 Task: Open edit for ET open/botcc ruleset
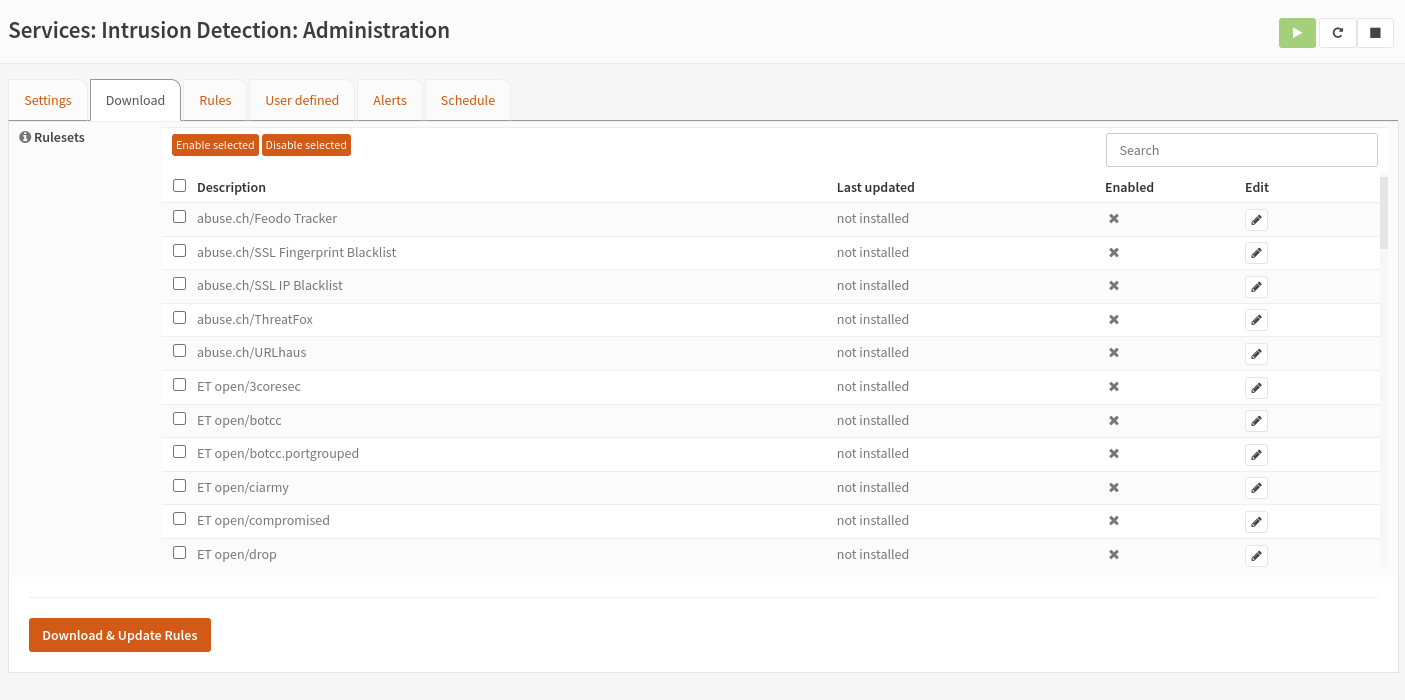[x=1256, y=421]
